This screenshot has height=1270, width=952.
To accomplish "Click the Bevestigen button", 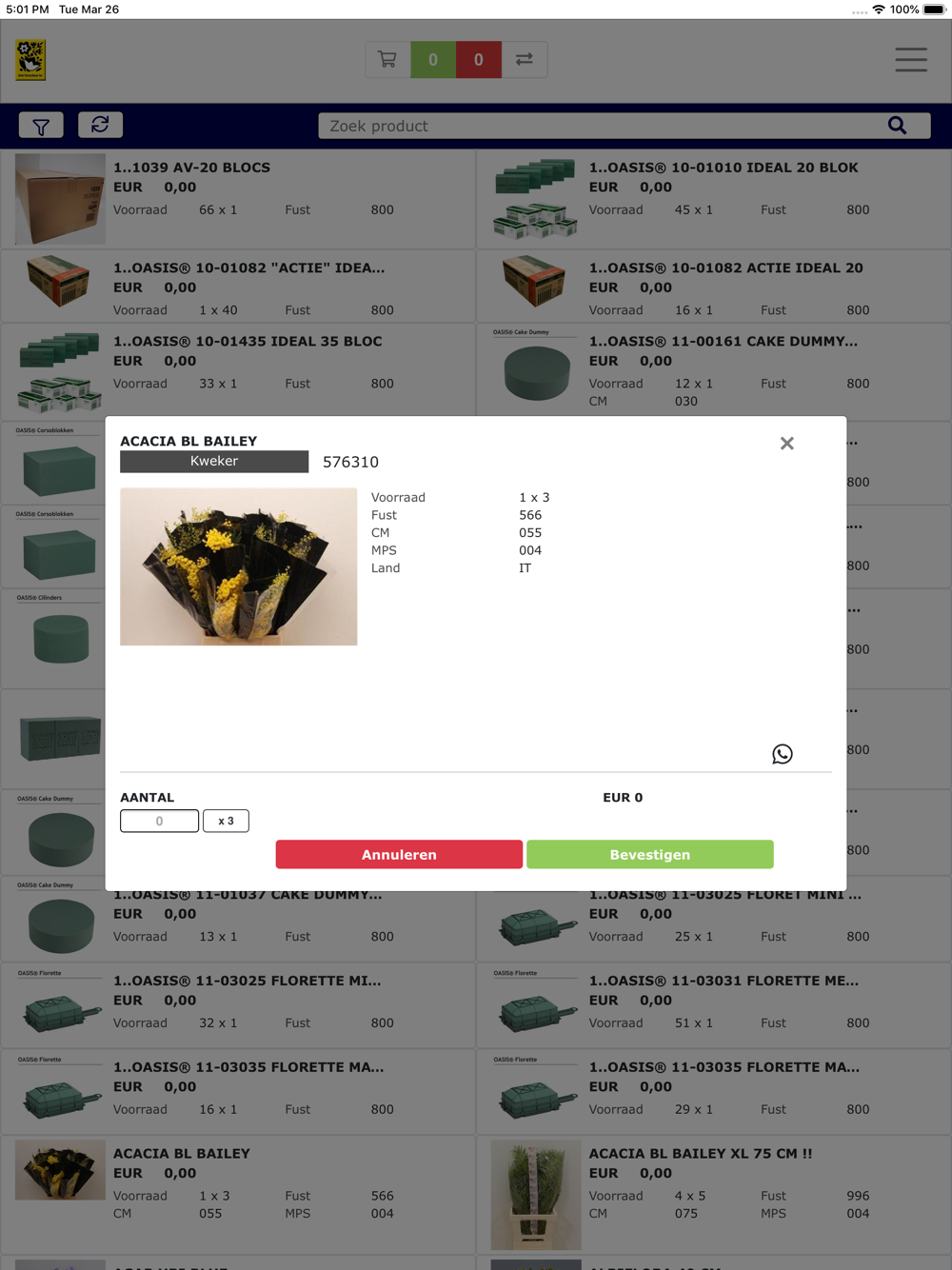I will pyautogui.click(x=650, y=855).
